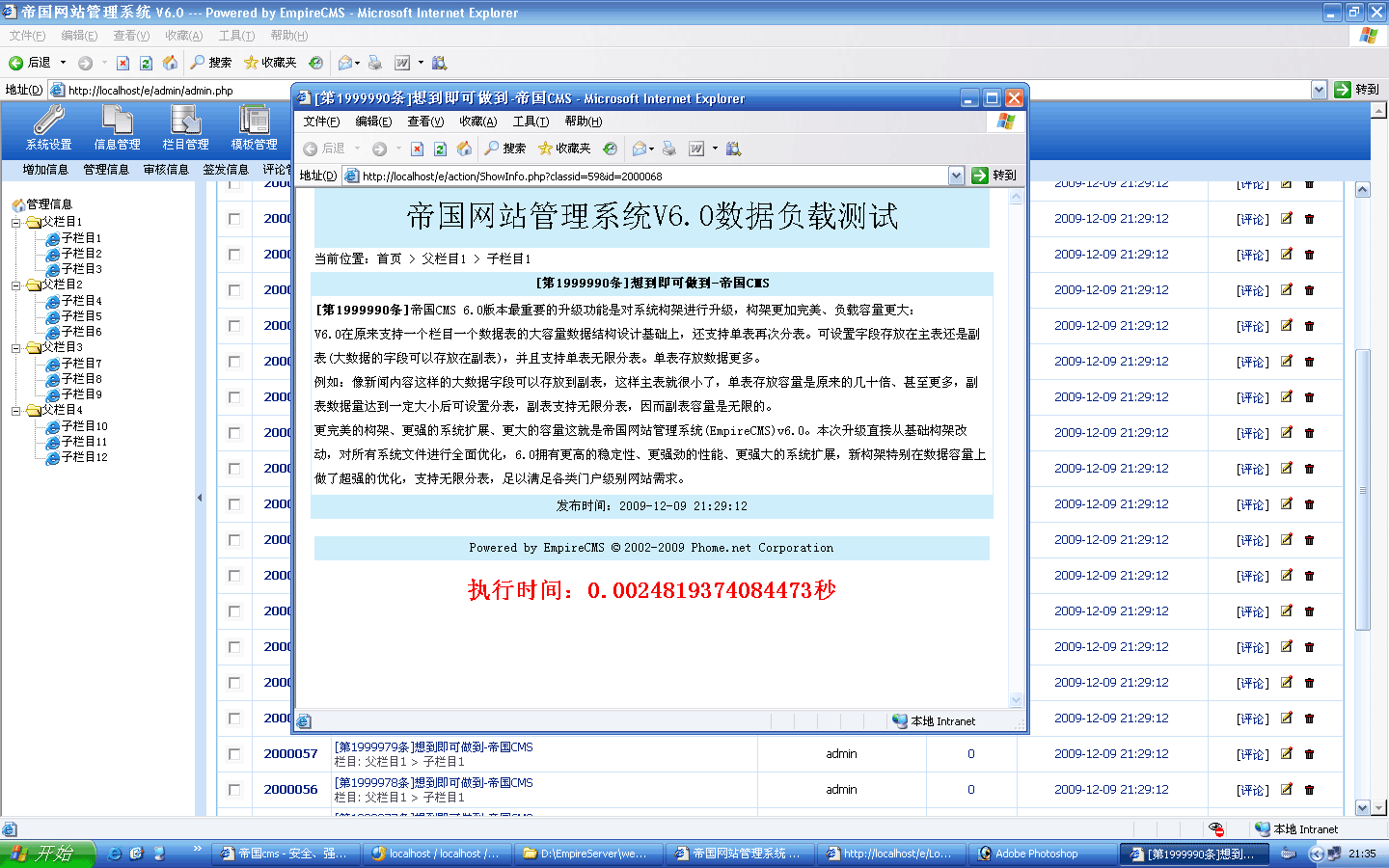Click the 栏目管理 toolbar icon
This screenshot has height=868, width=1389.
click(185, 128)
